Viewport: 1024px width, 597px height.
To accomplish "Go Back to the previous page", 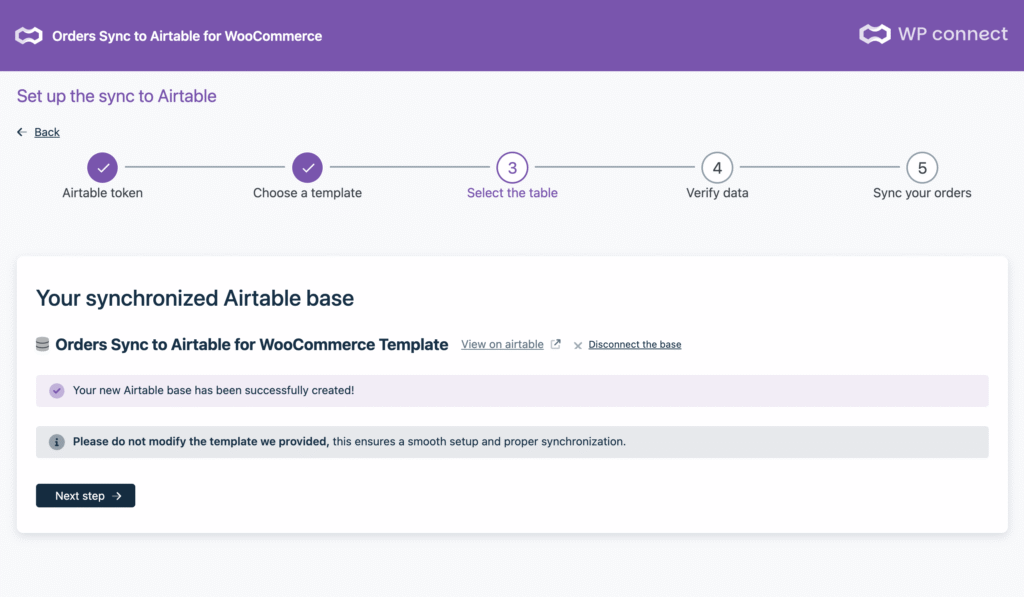I will click(x=46, y=132).
